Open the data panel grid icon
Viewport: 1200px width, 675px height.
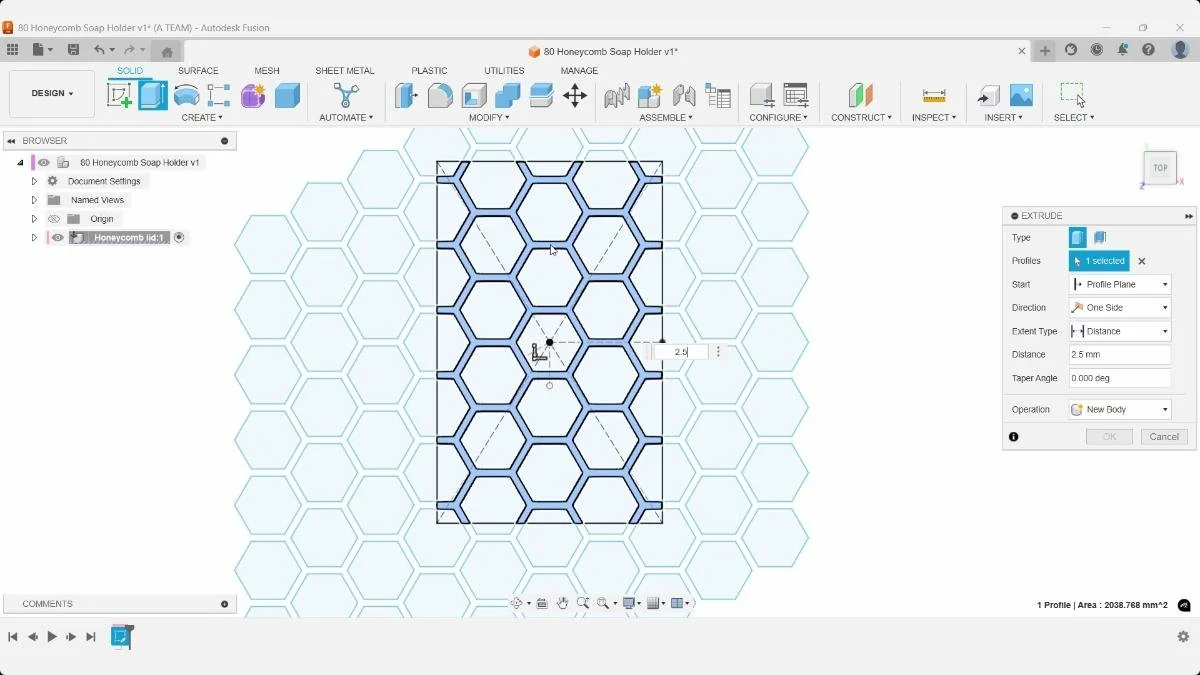coord(12,50)
